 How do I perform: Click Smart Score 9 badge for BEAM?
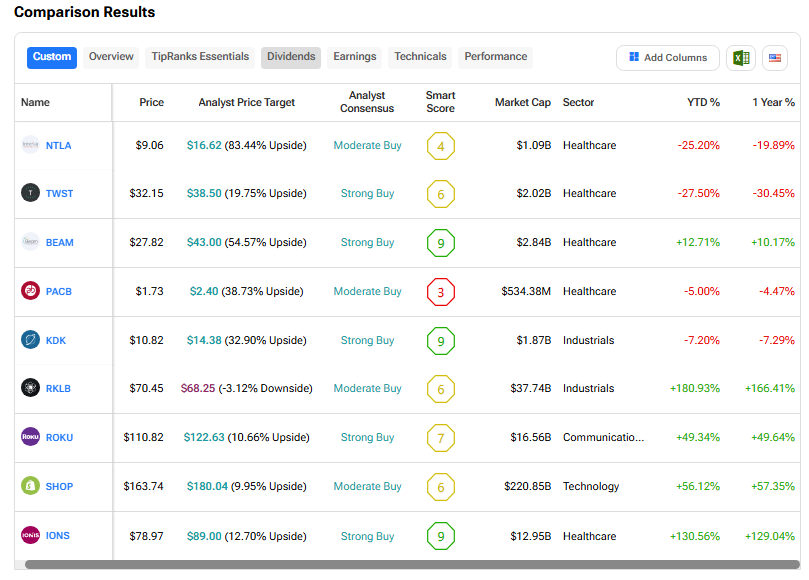pos(440,243)
